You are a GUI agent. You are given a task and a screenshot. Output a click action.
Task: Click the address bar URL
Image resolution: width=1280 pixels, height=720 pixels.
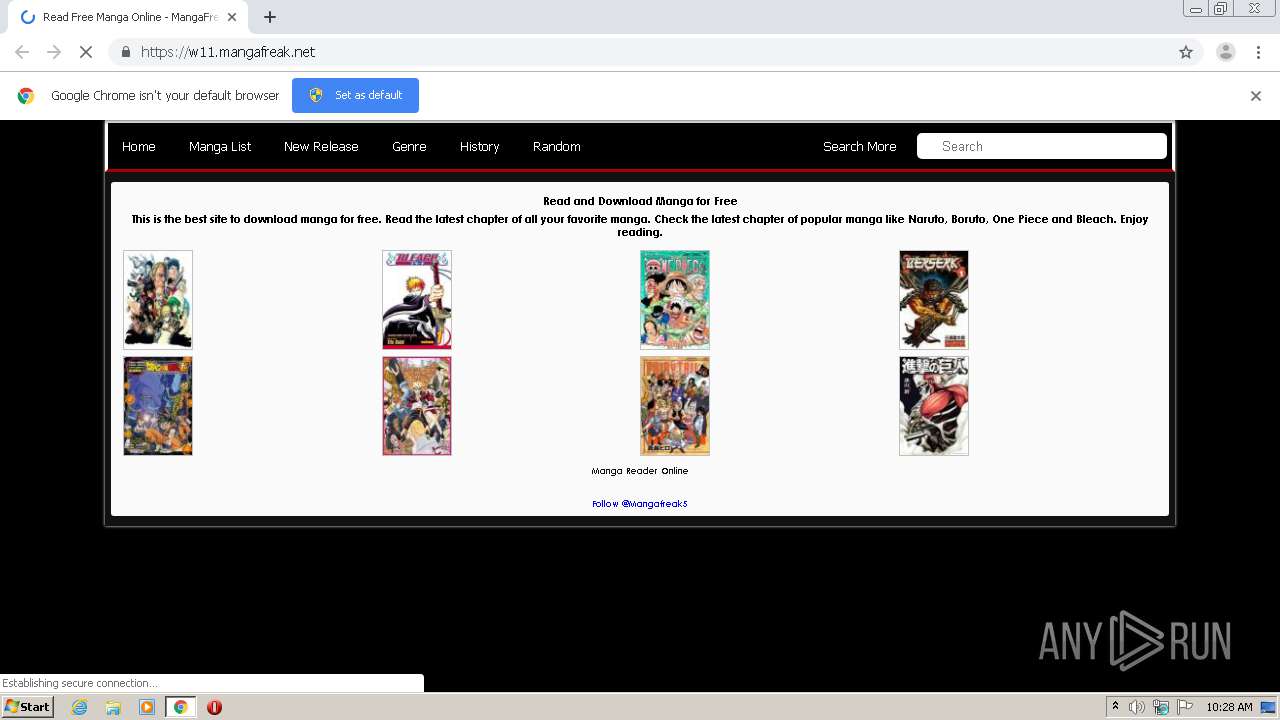228,52
